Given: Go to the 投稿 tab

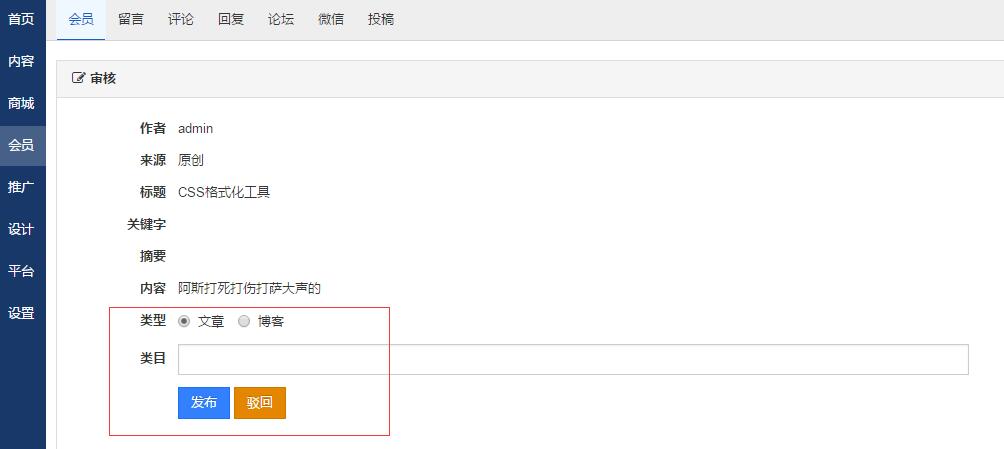Looking at the screenshot, I should point(381,19).
